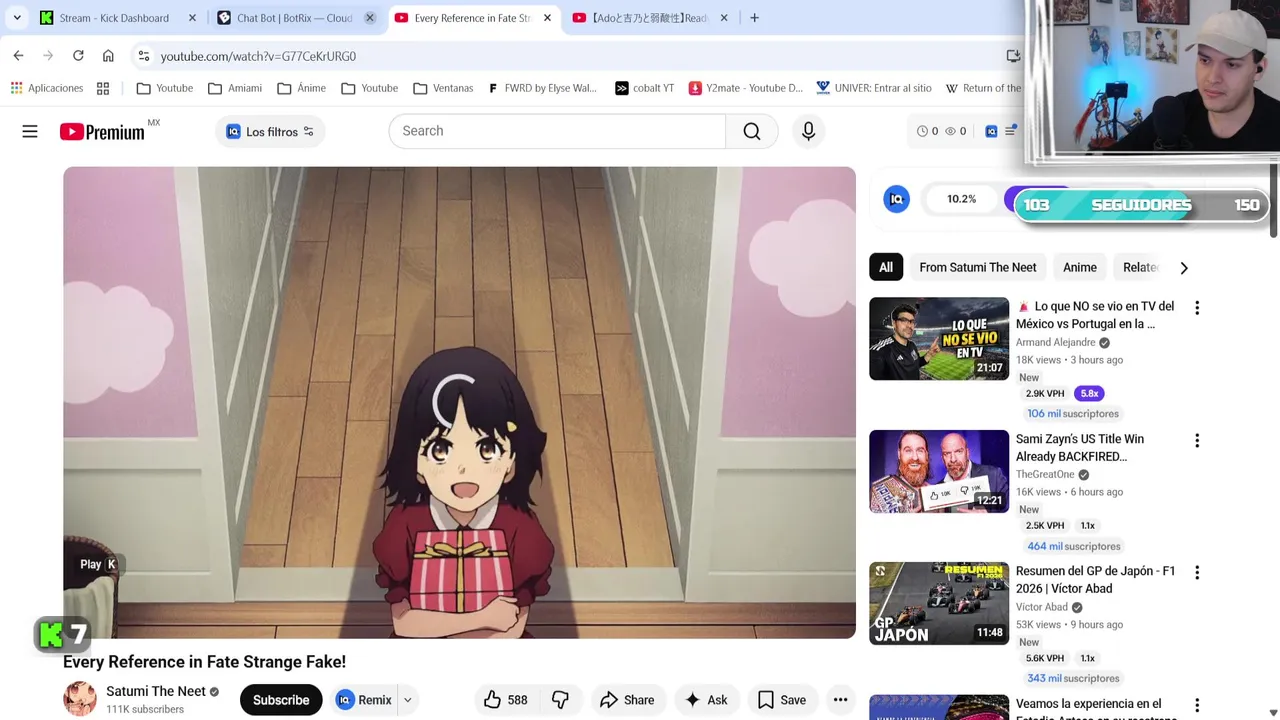Viewport: 1280px width, 720px height.
Task: Open the FWRD by Elyse Walker bookmark
Action: [x=542, y=88]
